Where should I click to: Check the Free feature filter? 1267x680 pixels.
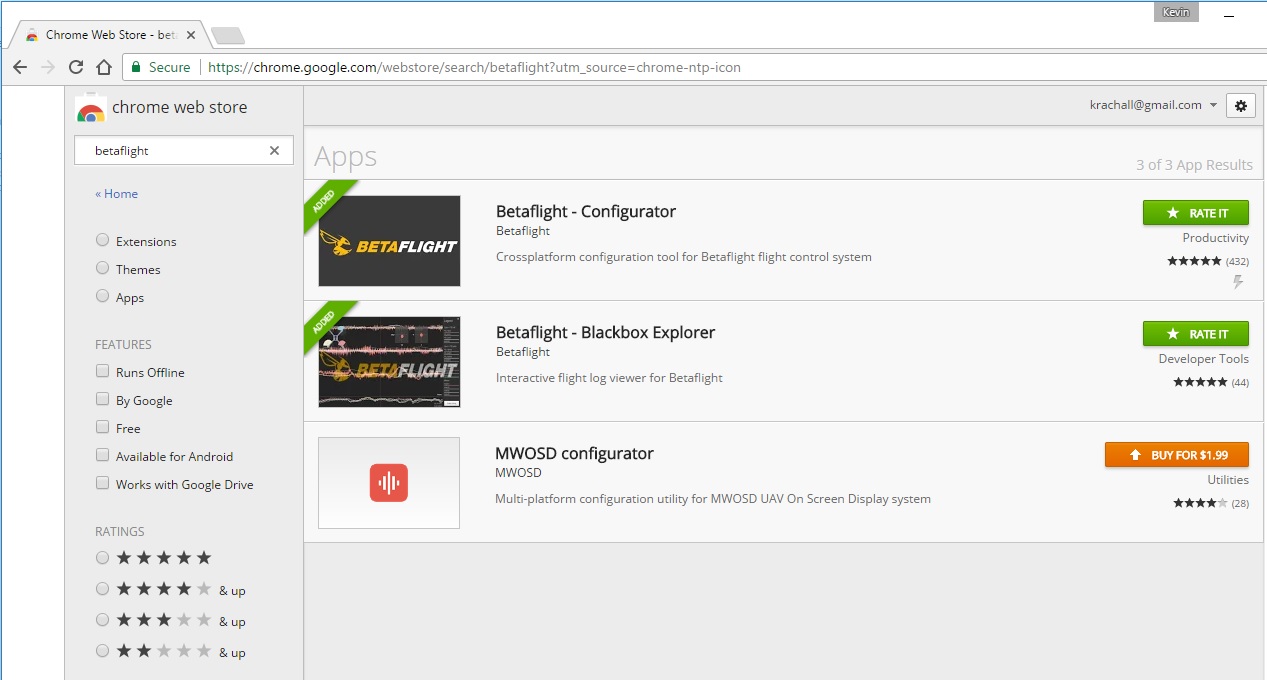click(102, 427)
